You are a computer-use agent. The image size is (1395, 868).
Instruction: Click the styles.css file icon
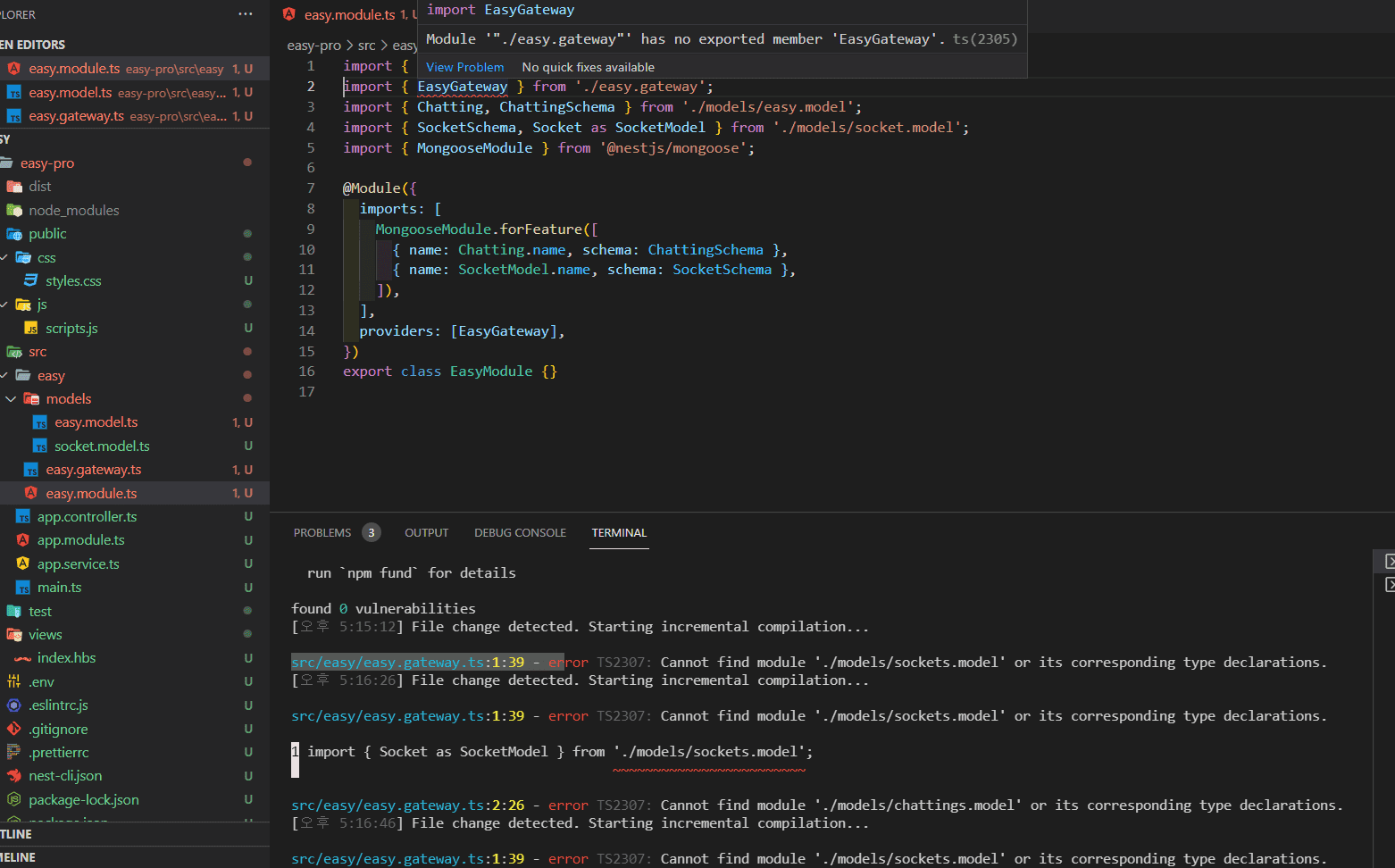tap(31, 280)
